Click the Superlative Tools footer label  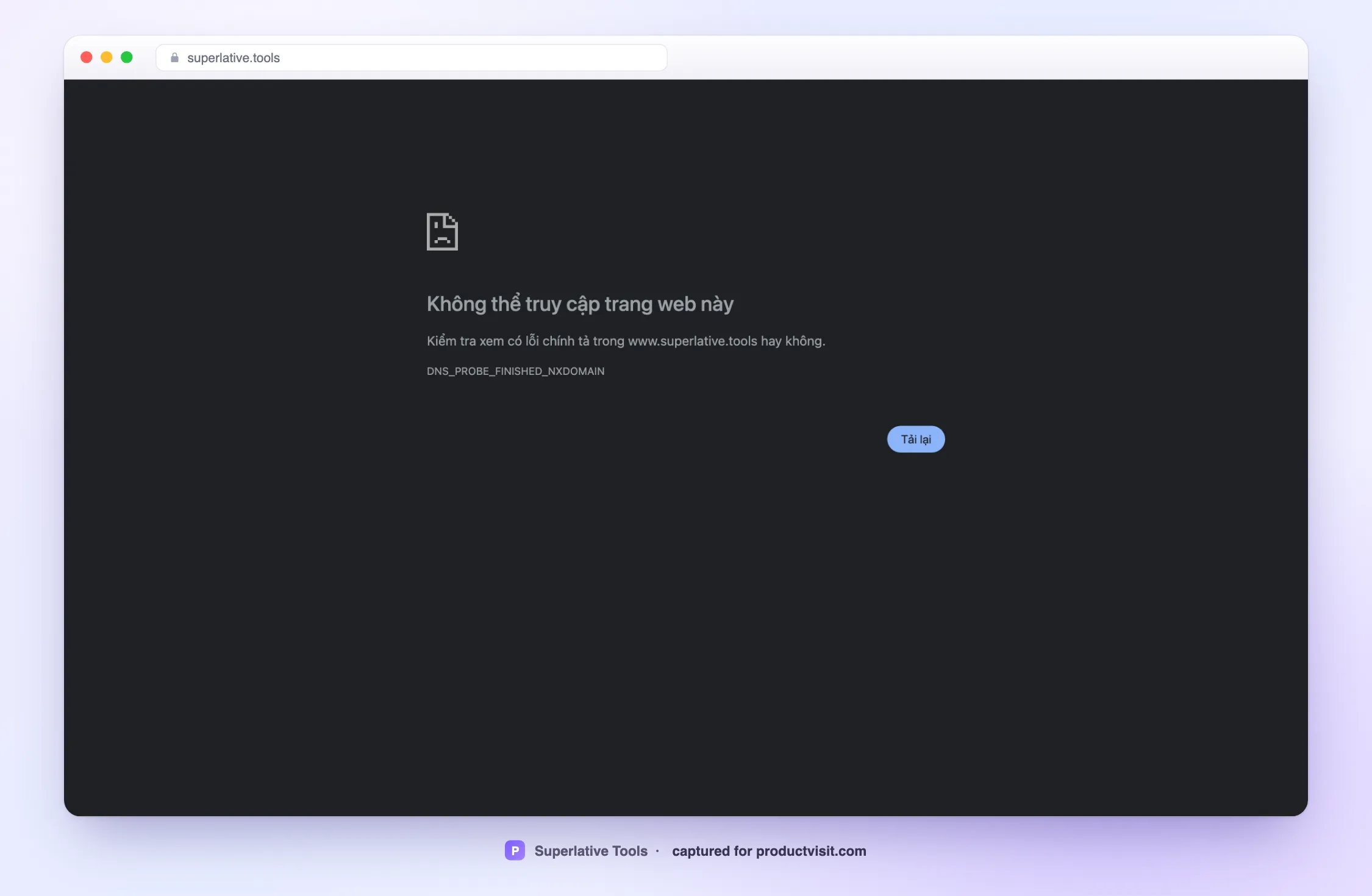click(x=591, y=851)
